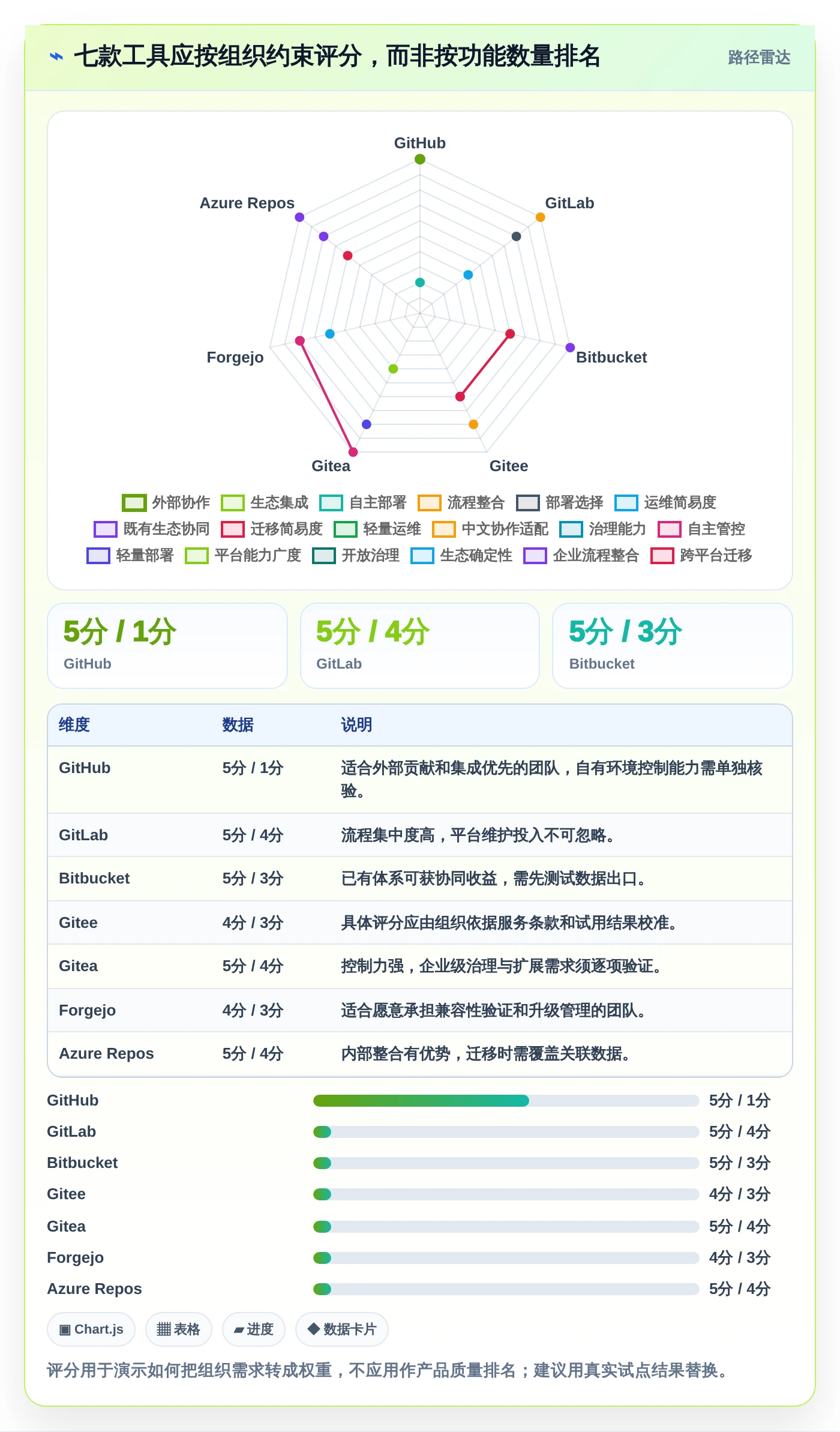Click the 轻量部署 legend swatch
The height and width of the screenshot is (1432, 840).
pos(98,555)
